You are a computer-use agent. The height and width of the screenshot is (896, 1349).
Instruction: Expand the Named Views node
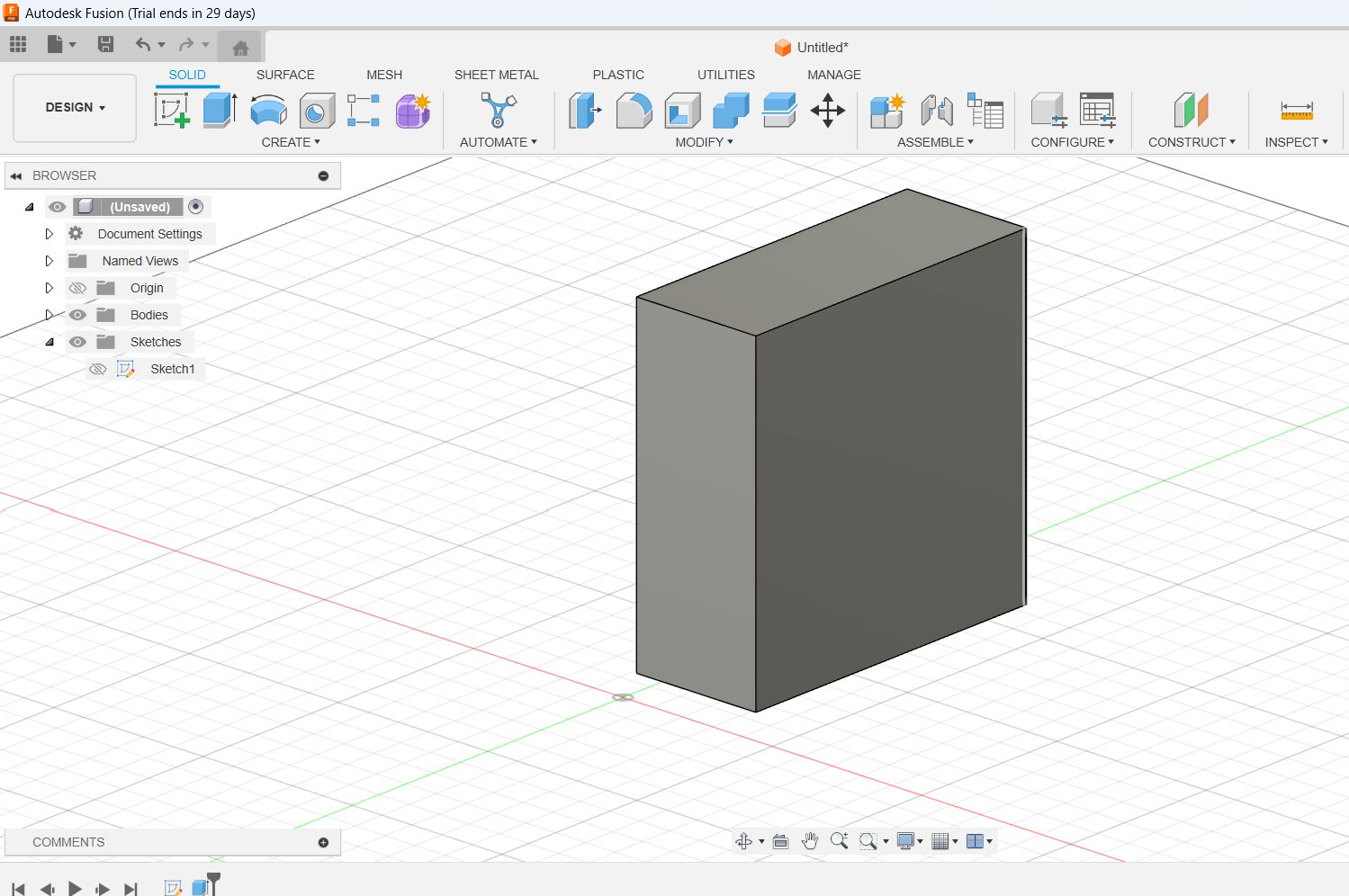pyautogui.click(x=49, y=261)
